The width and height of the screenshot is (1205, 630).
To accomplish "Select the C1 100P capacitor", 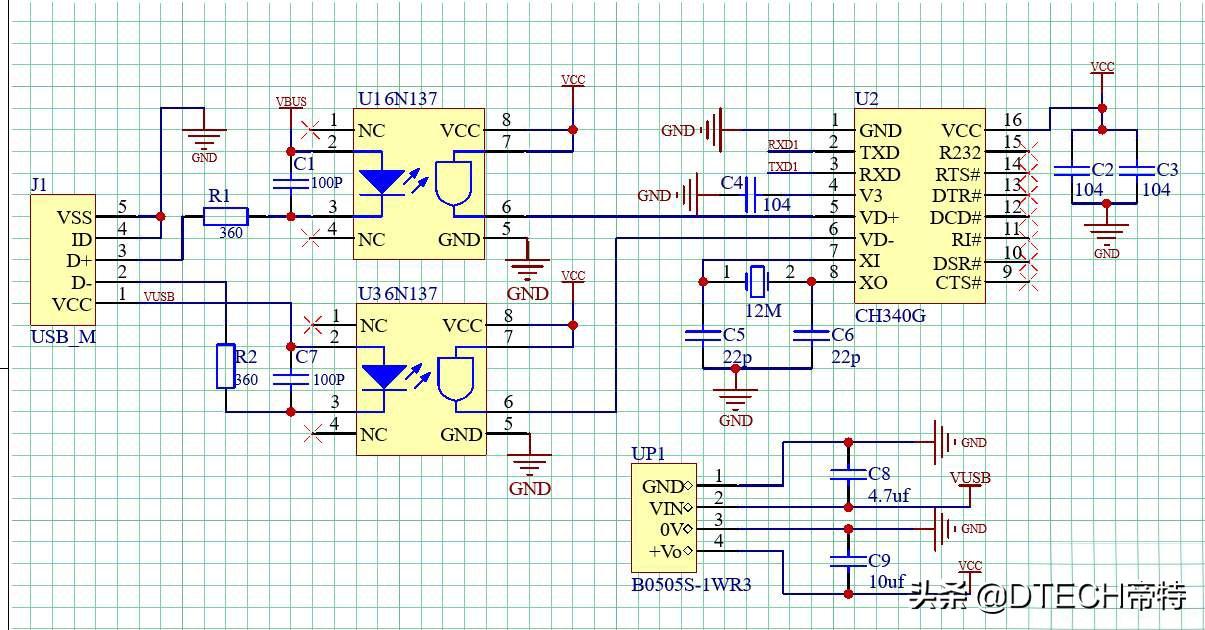I will pos(291,182).
